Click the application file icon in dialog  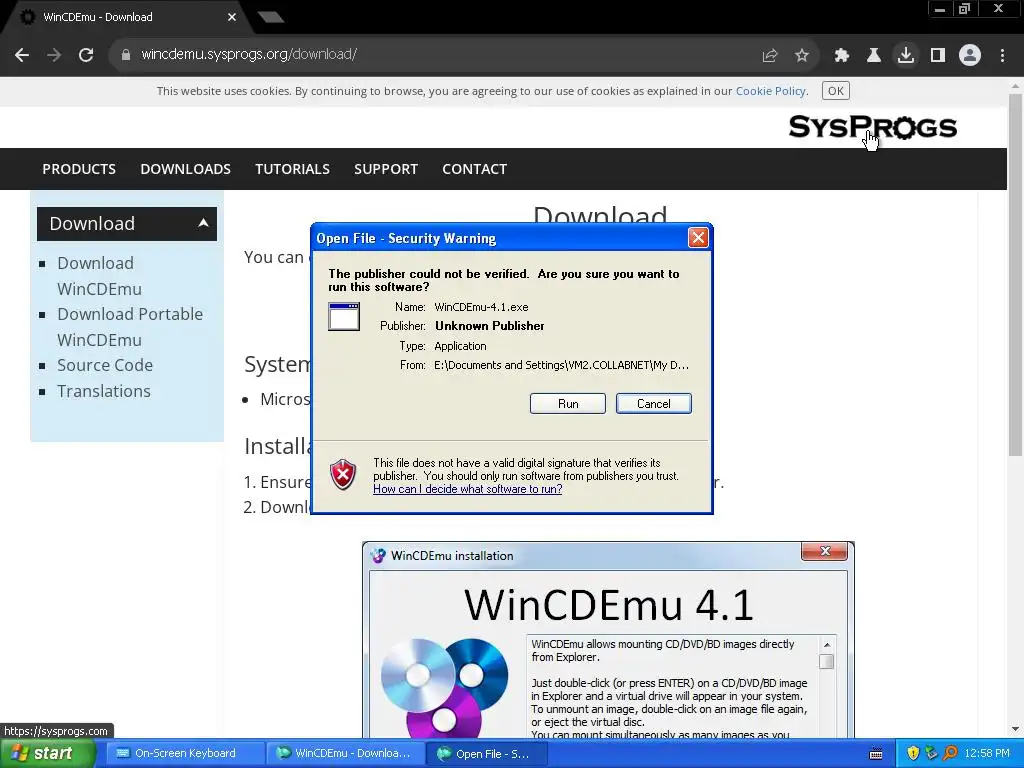[344, 317]
